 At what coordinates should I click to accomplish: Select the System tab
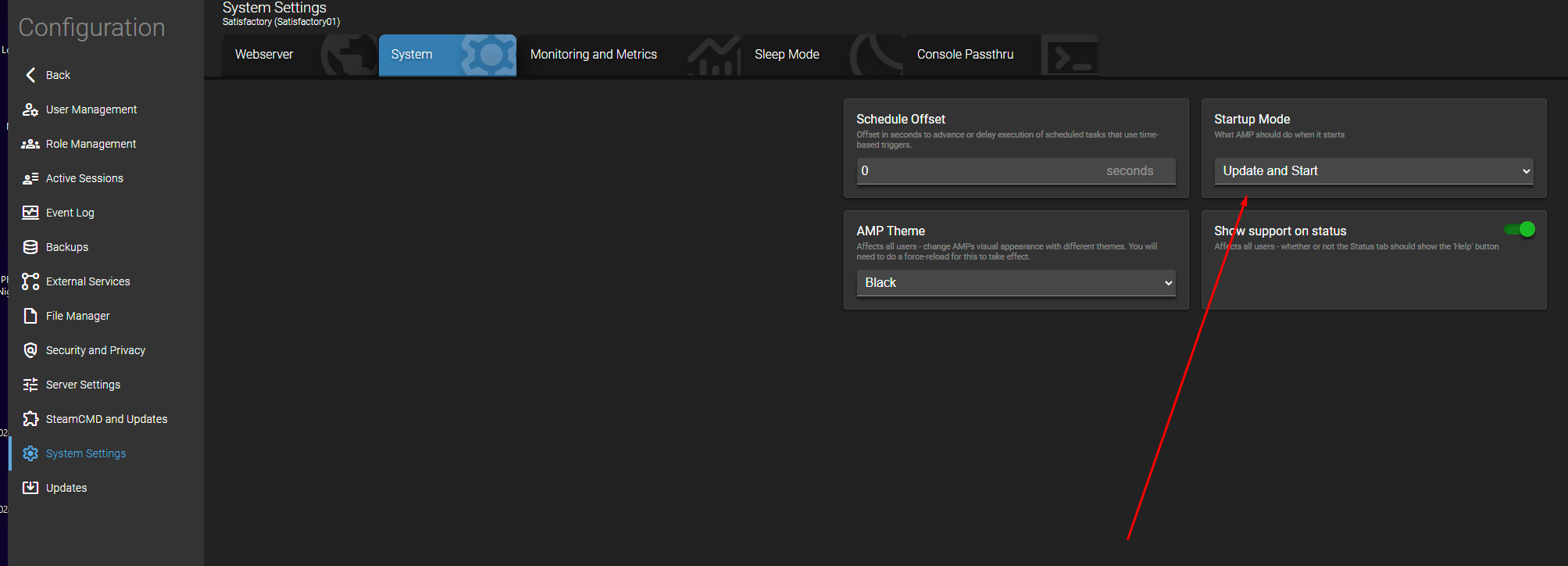[x=448, y=55]
